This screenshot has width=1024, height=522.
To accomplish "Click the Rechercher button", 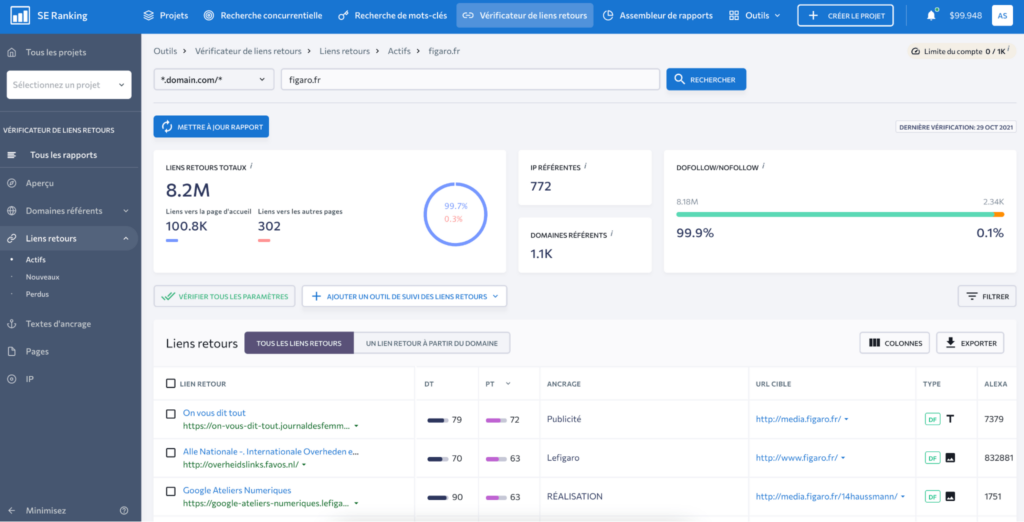I will coord(706,79).
